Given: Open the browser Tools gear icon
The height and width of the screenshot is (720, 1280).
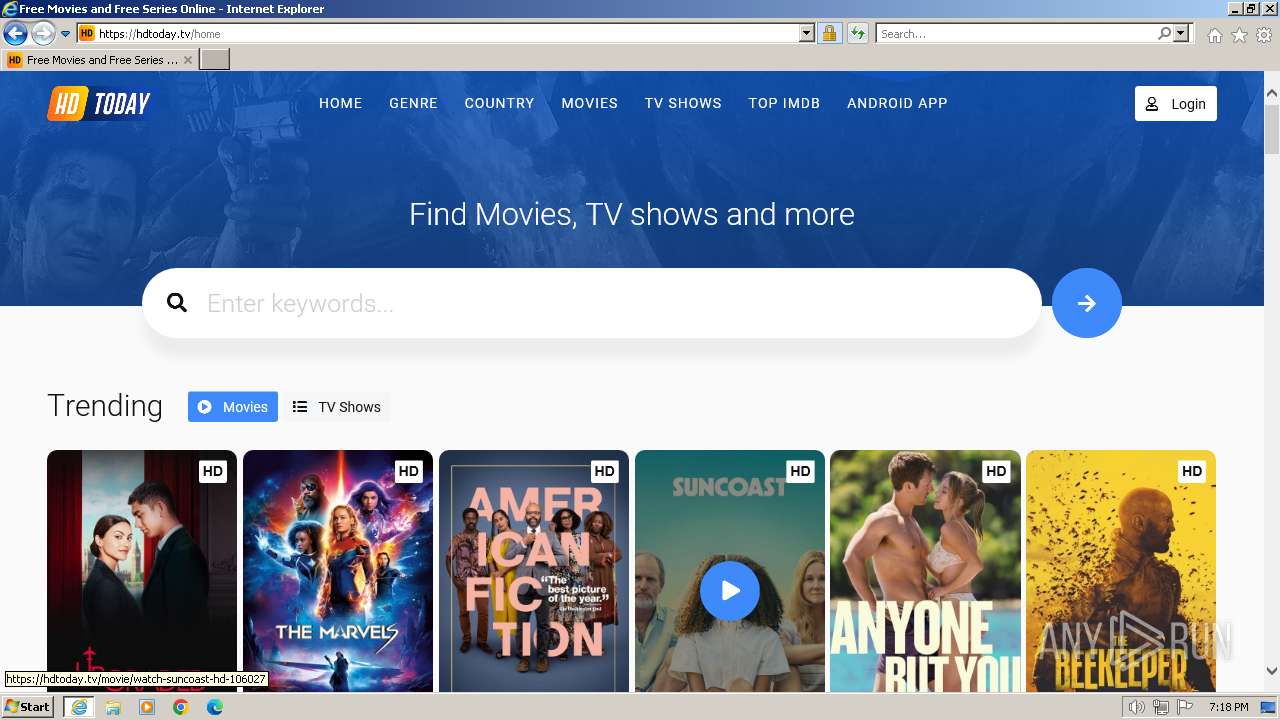Looking at the screenshot, I should click(1264, 35).
